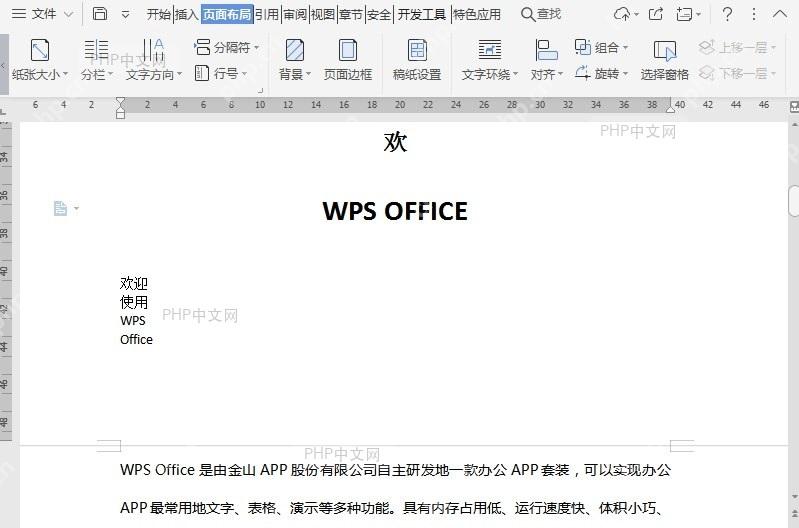Open the 安全 tab
Screen dimensions: 799x528
click(x=379, y=14)
